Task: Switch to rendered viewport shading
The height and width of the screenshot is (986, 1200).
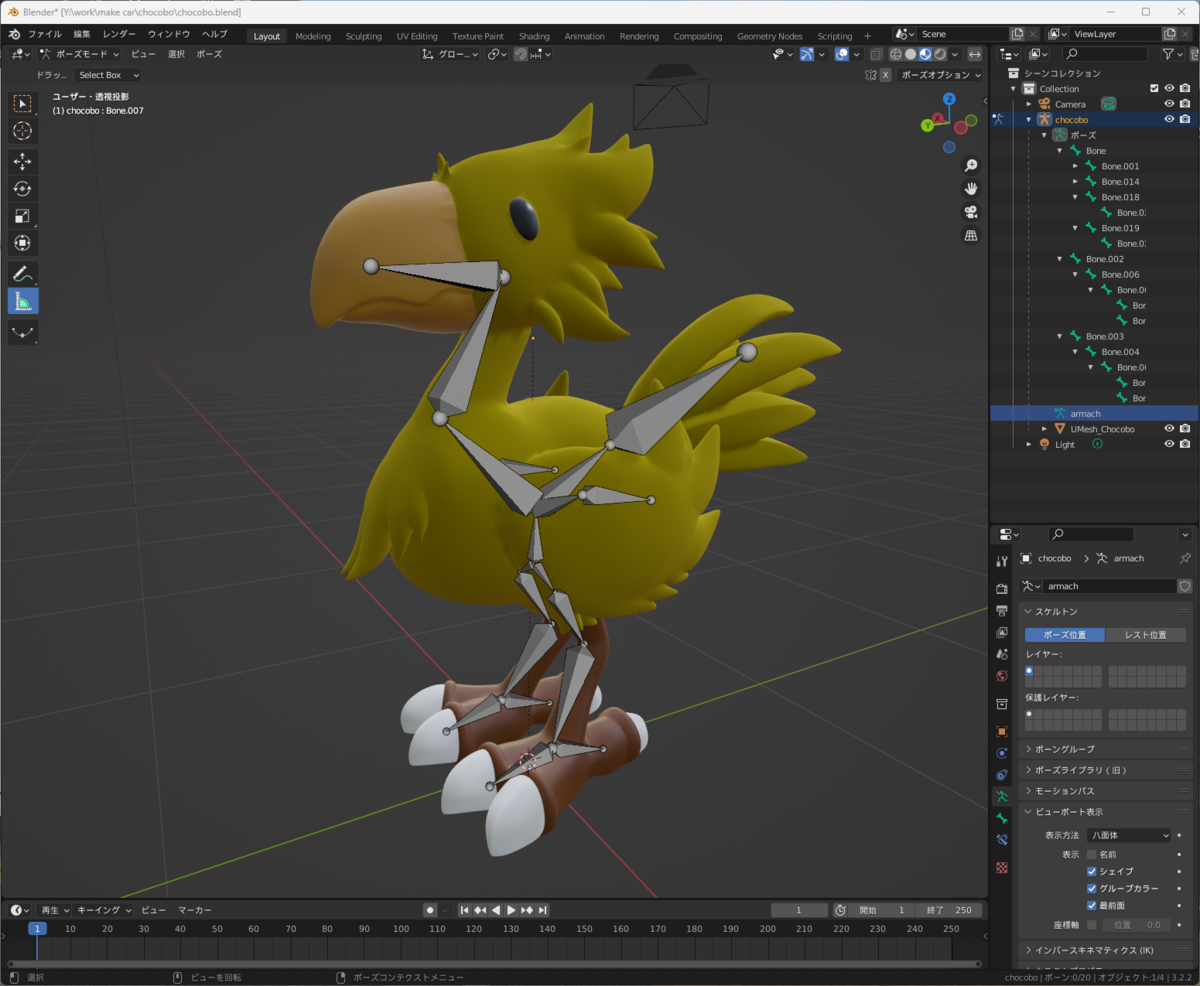Action: tap(940, 54)
